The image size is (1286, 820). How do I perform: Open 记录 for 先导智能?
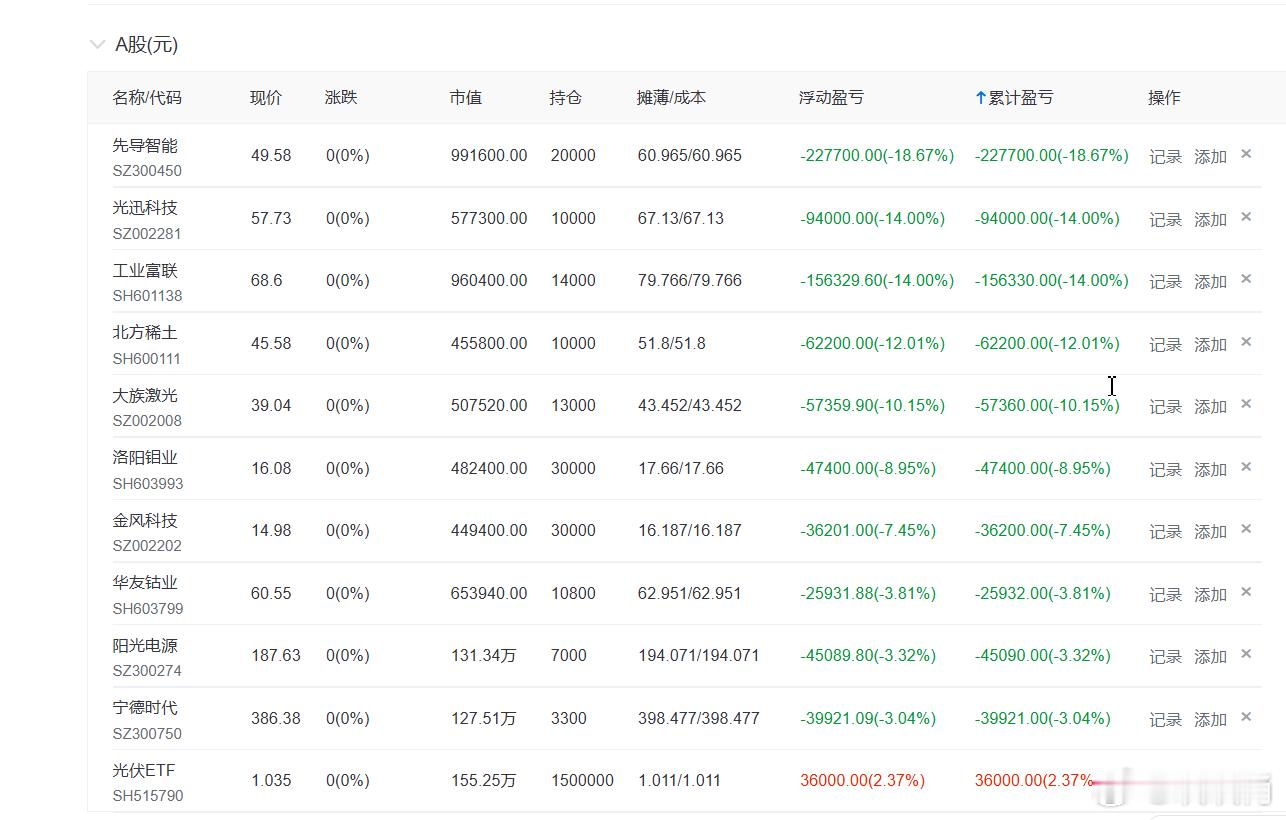coord(1165,157)
